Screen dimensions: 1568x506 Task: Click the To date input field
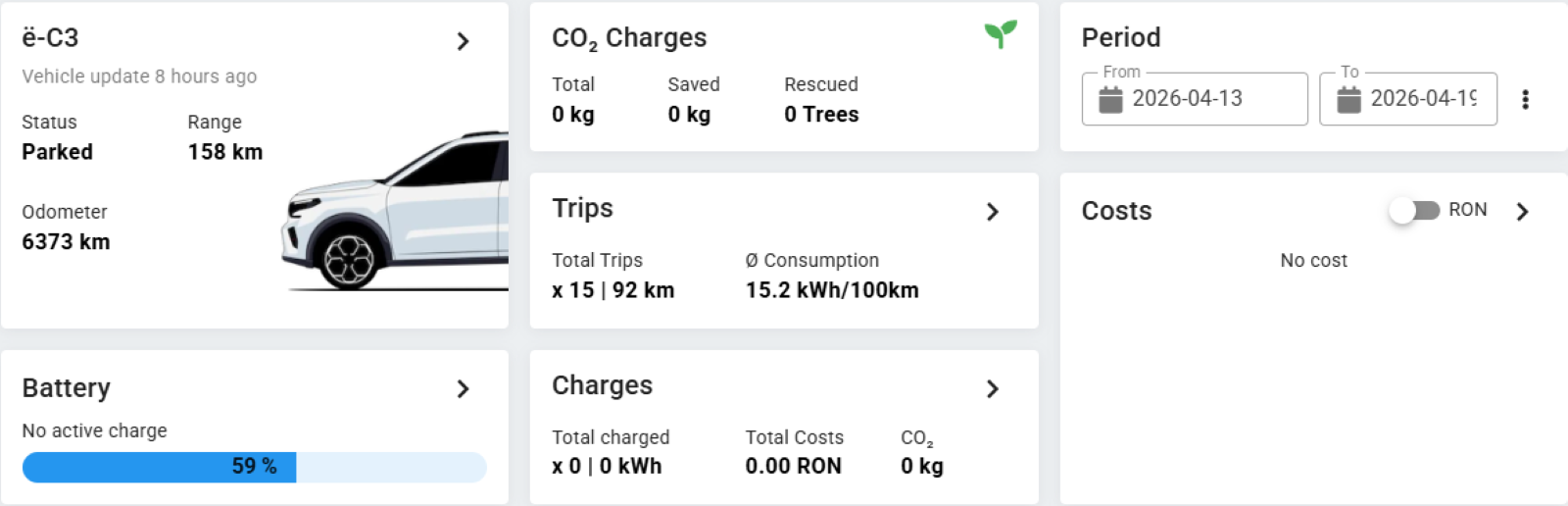click(x=1423, y=99)
